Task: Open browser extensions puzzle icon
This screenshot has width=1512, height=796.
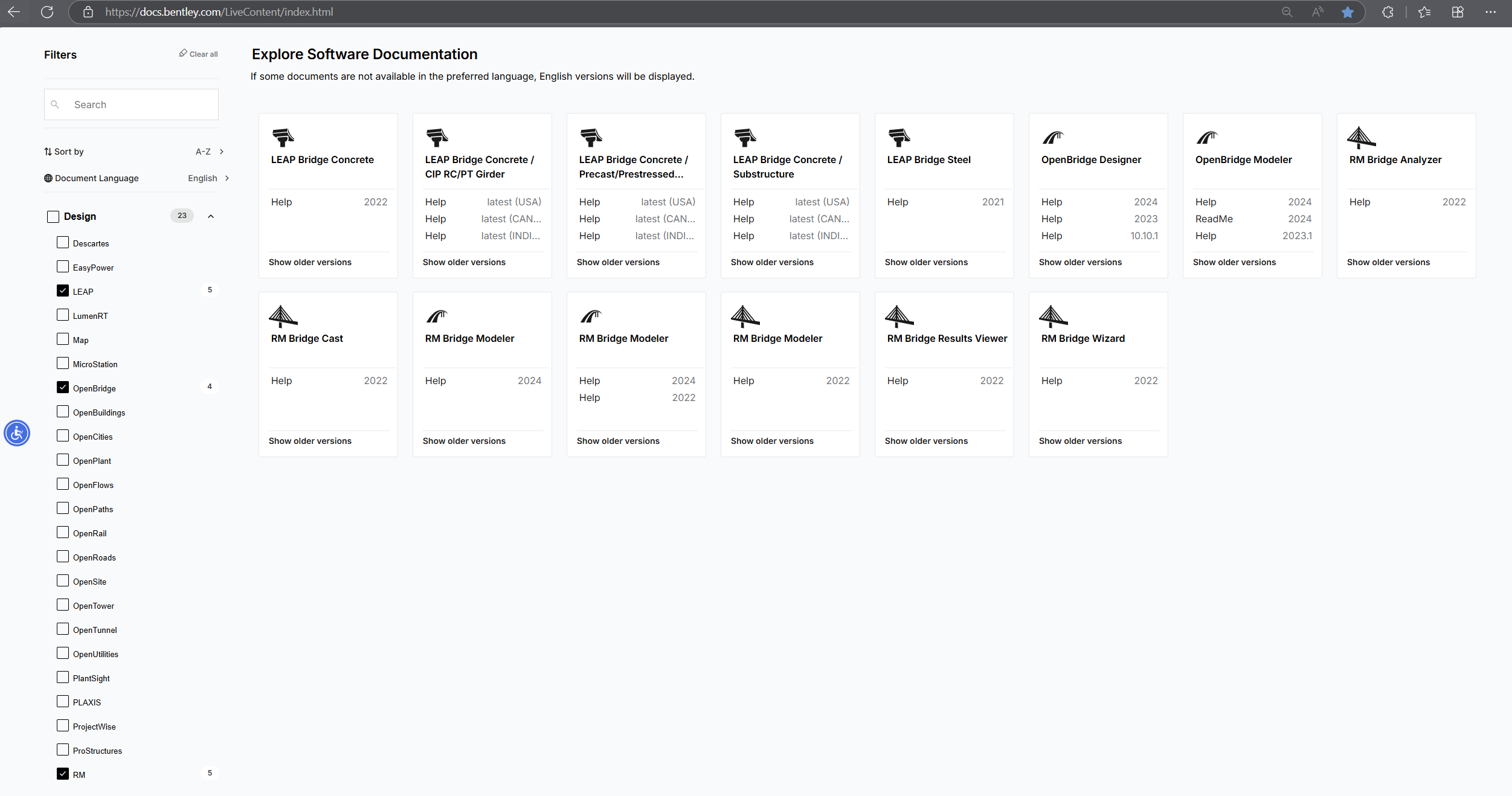Action: point(1388,12)
